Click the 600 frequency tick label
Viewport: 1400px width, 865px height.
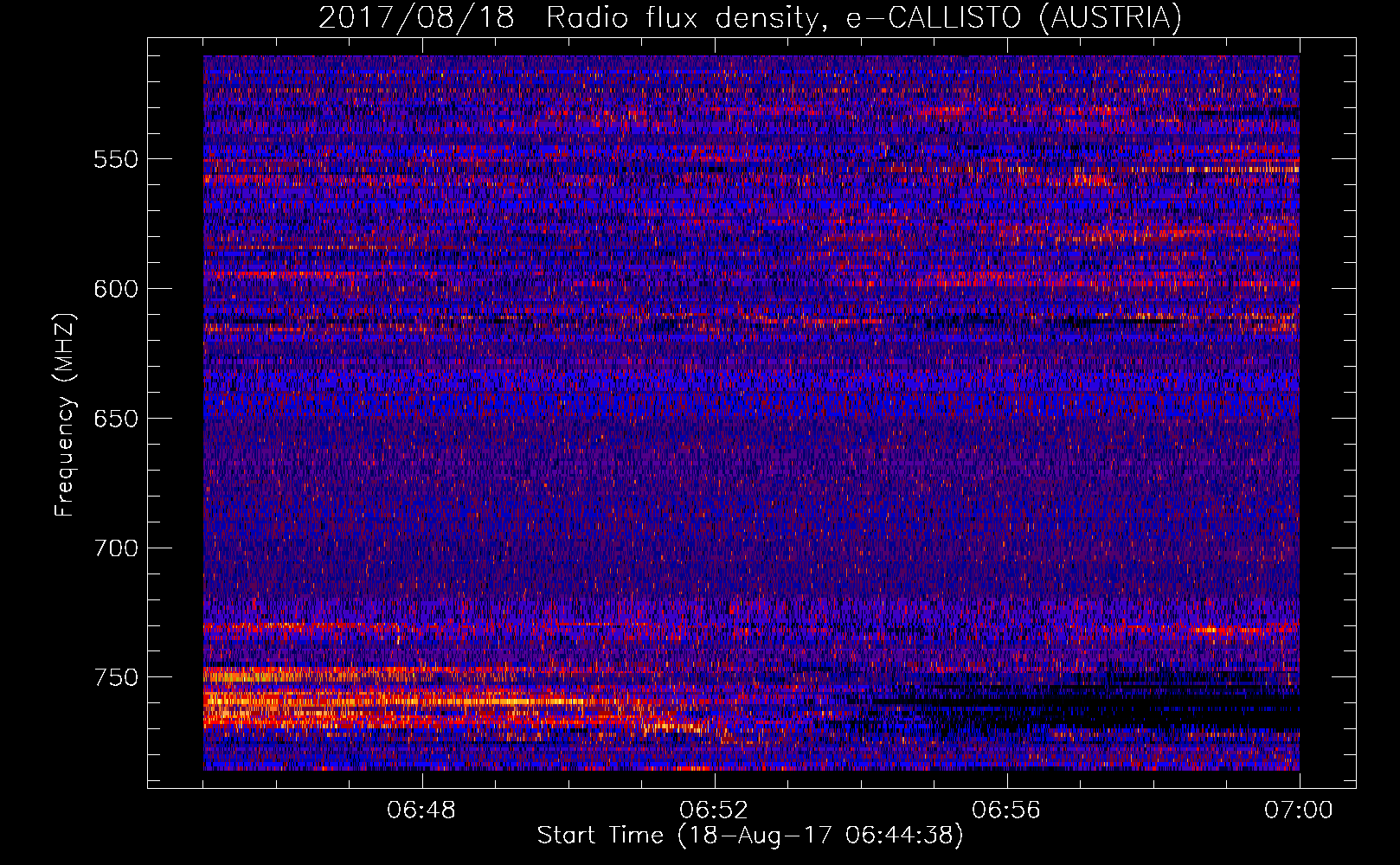pos(116,289)
